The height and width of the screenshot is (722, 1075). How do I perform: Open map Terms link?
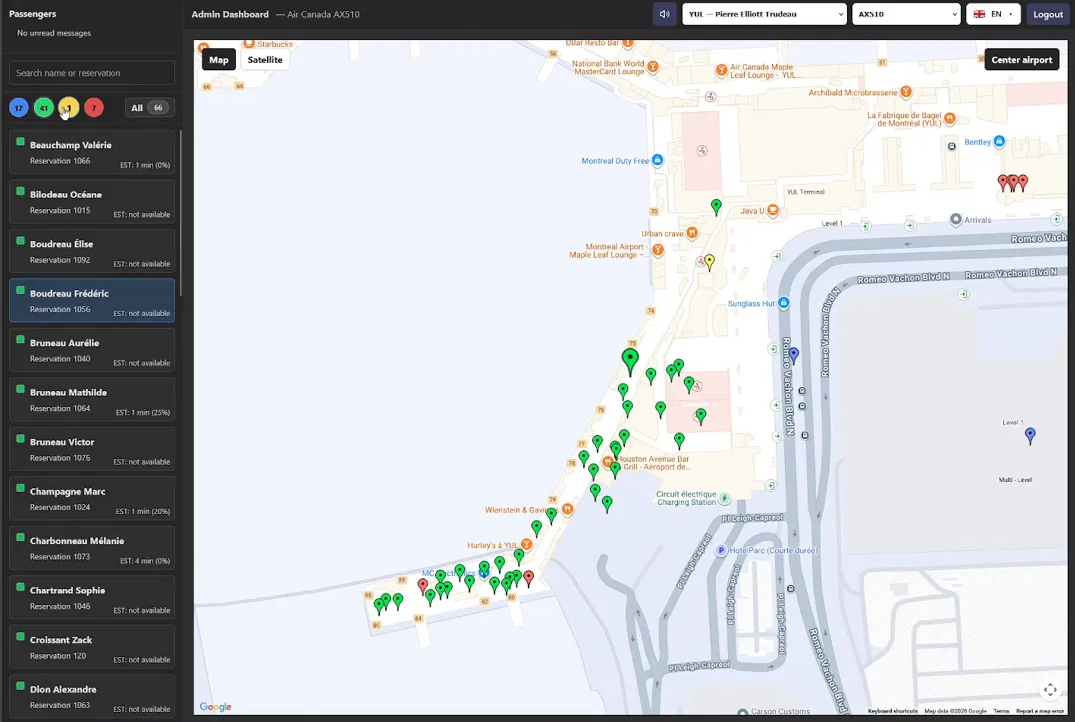point(1001,711)
